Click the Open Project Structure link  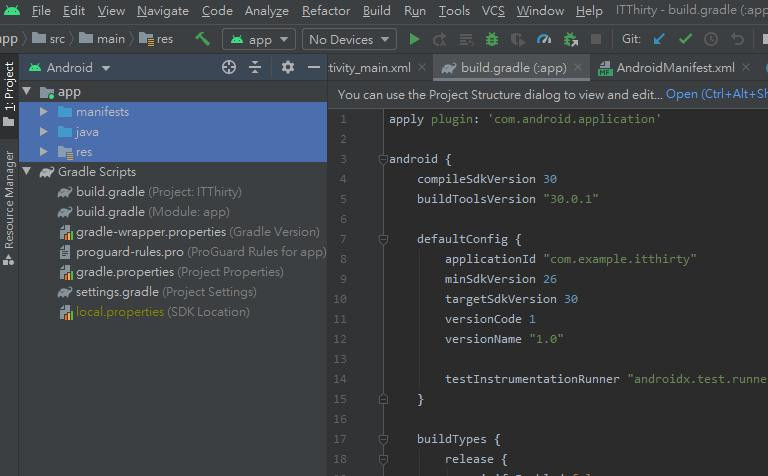[x=716, y=94]
